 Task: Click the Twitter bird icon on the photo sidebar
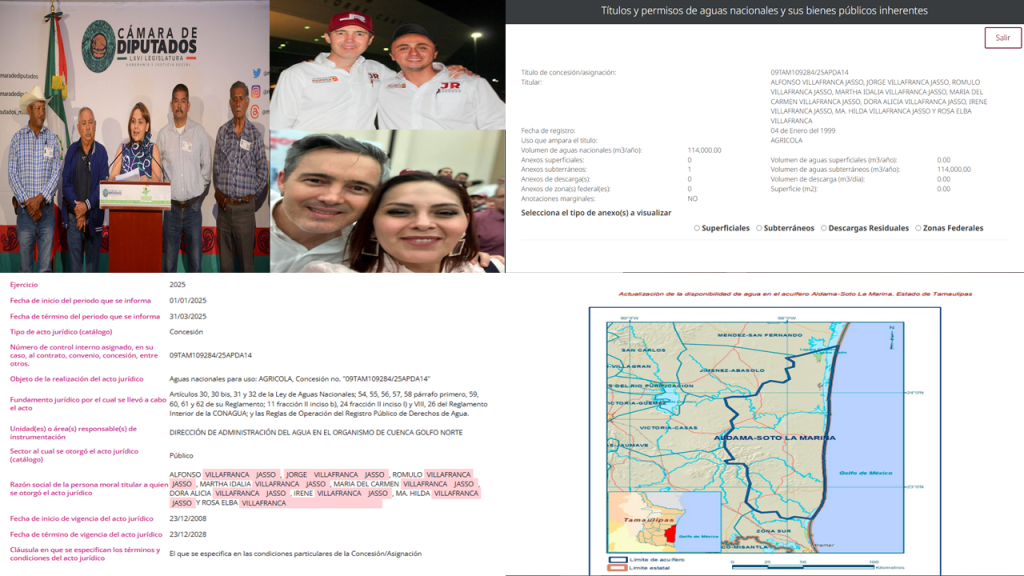click(256, 72)
